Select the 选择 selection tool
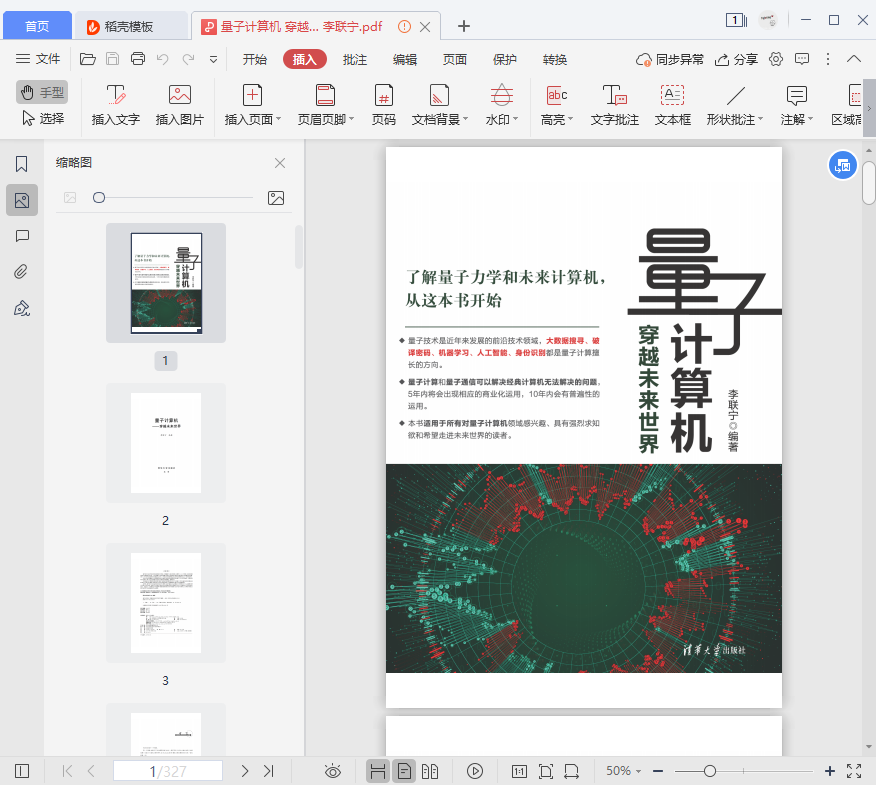Screen dimensions: 876x785 (x=42, y=118)
